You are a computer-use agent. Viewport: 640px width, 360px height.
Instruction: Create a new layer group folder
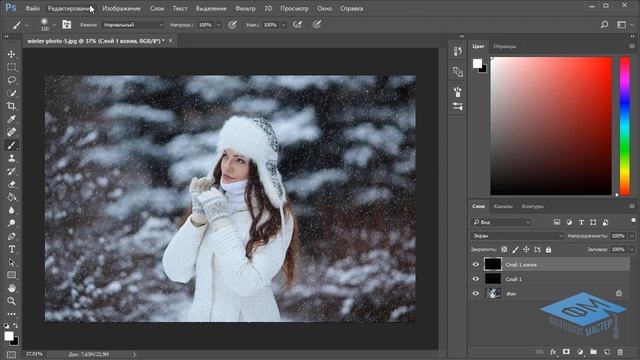pos(593,352)
